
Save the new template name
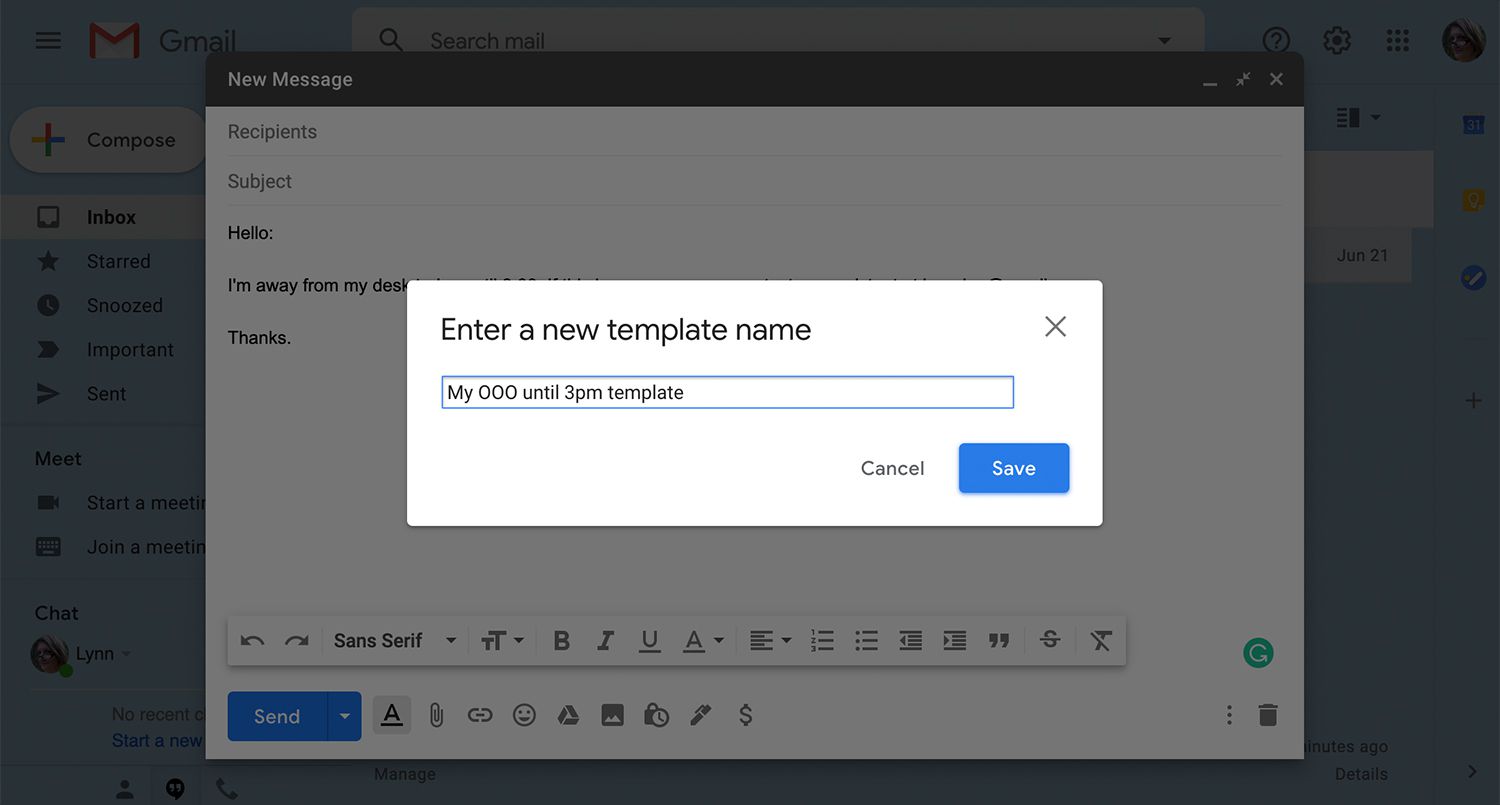(1014, 468)
